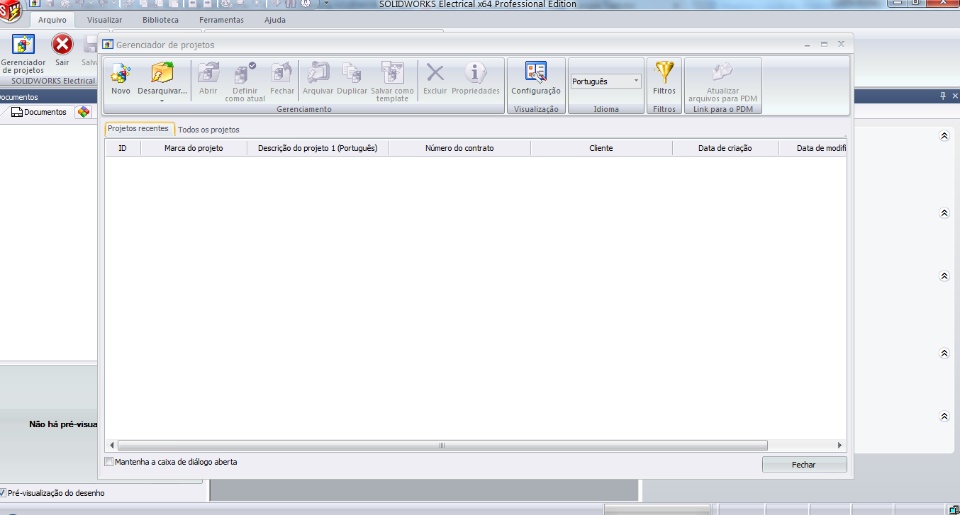Collapse the fifth section chevron on right panel

pyautogui.click(x=944, y=416)
